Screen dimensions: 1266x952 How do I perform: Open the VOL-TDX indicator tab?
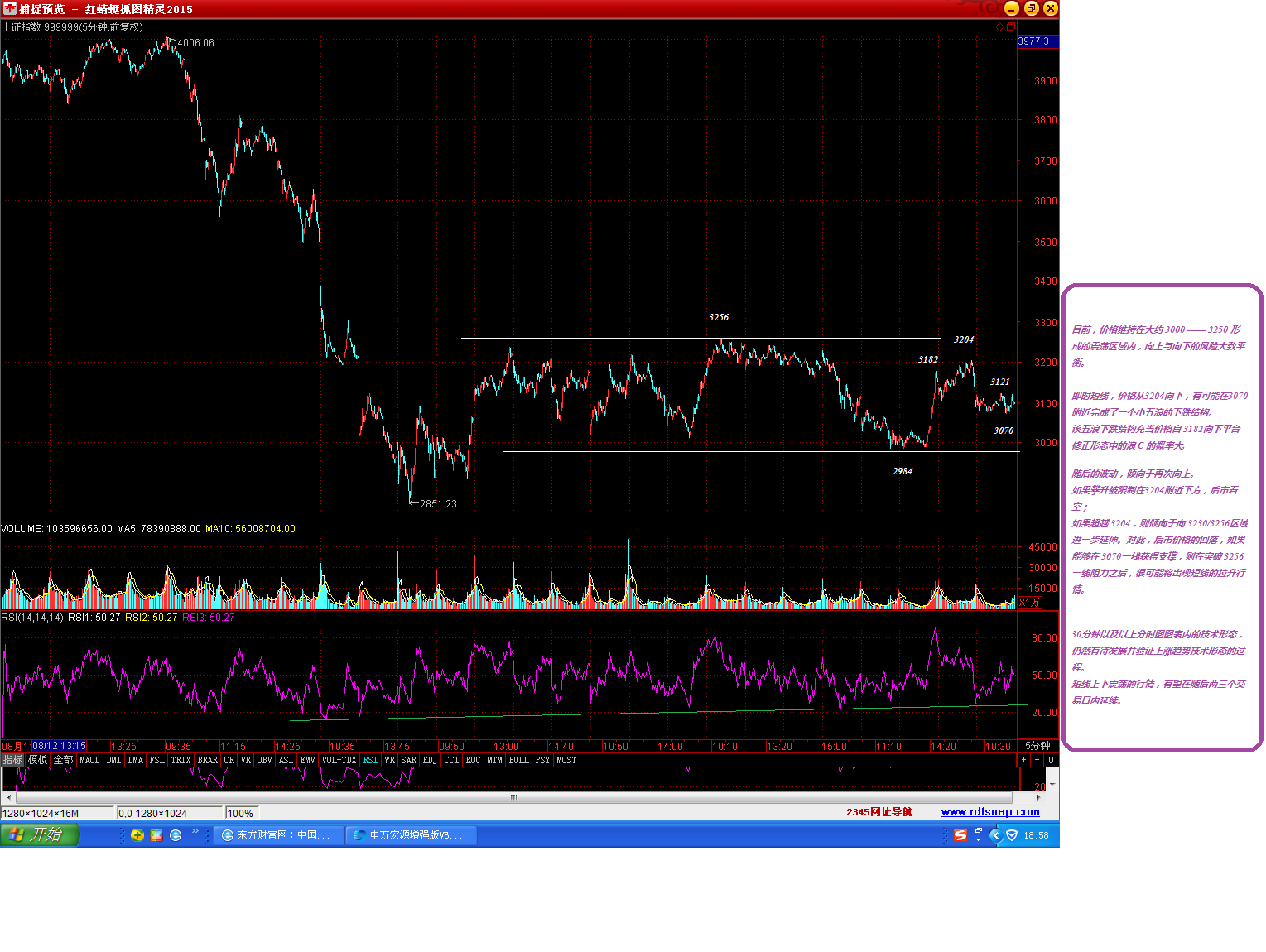click(339, 760)
